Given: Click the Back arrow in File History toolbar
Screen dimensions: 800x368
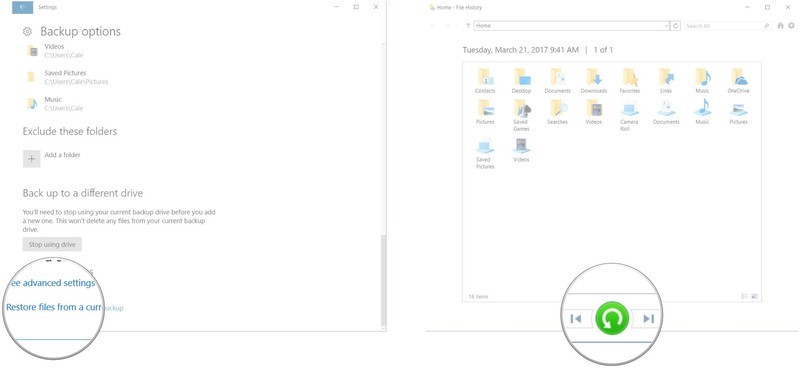Looking at the screenshot, I should (x=434, y=26).
